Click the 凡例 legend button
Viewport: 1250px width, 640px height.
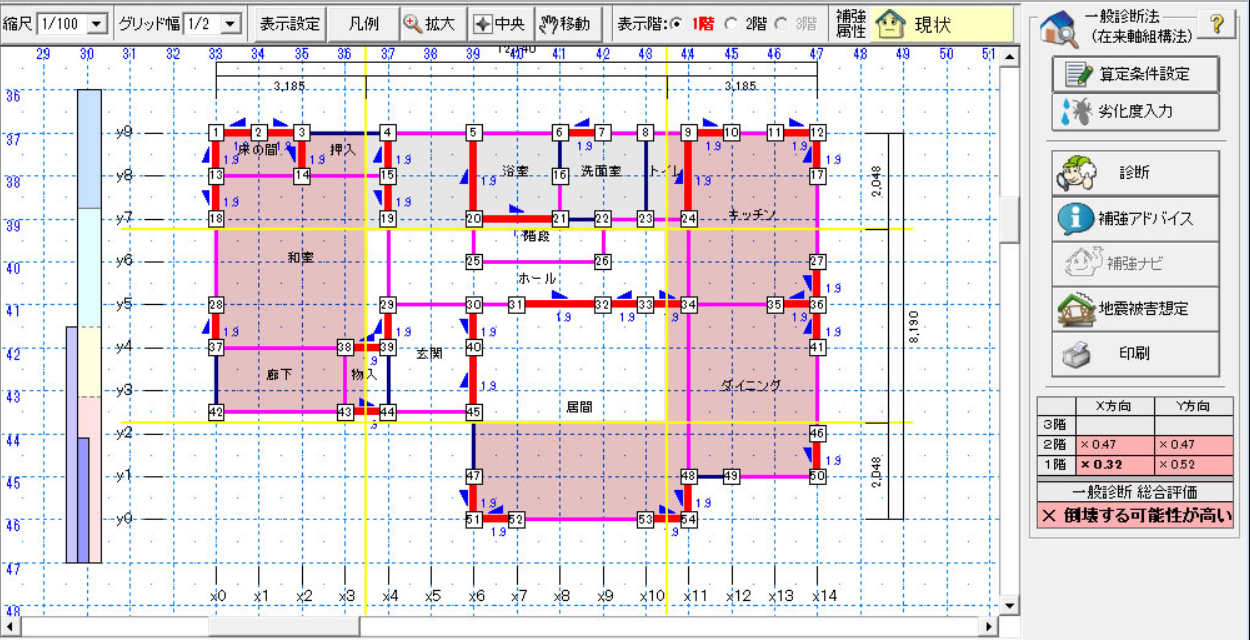[x=363, y=23]
